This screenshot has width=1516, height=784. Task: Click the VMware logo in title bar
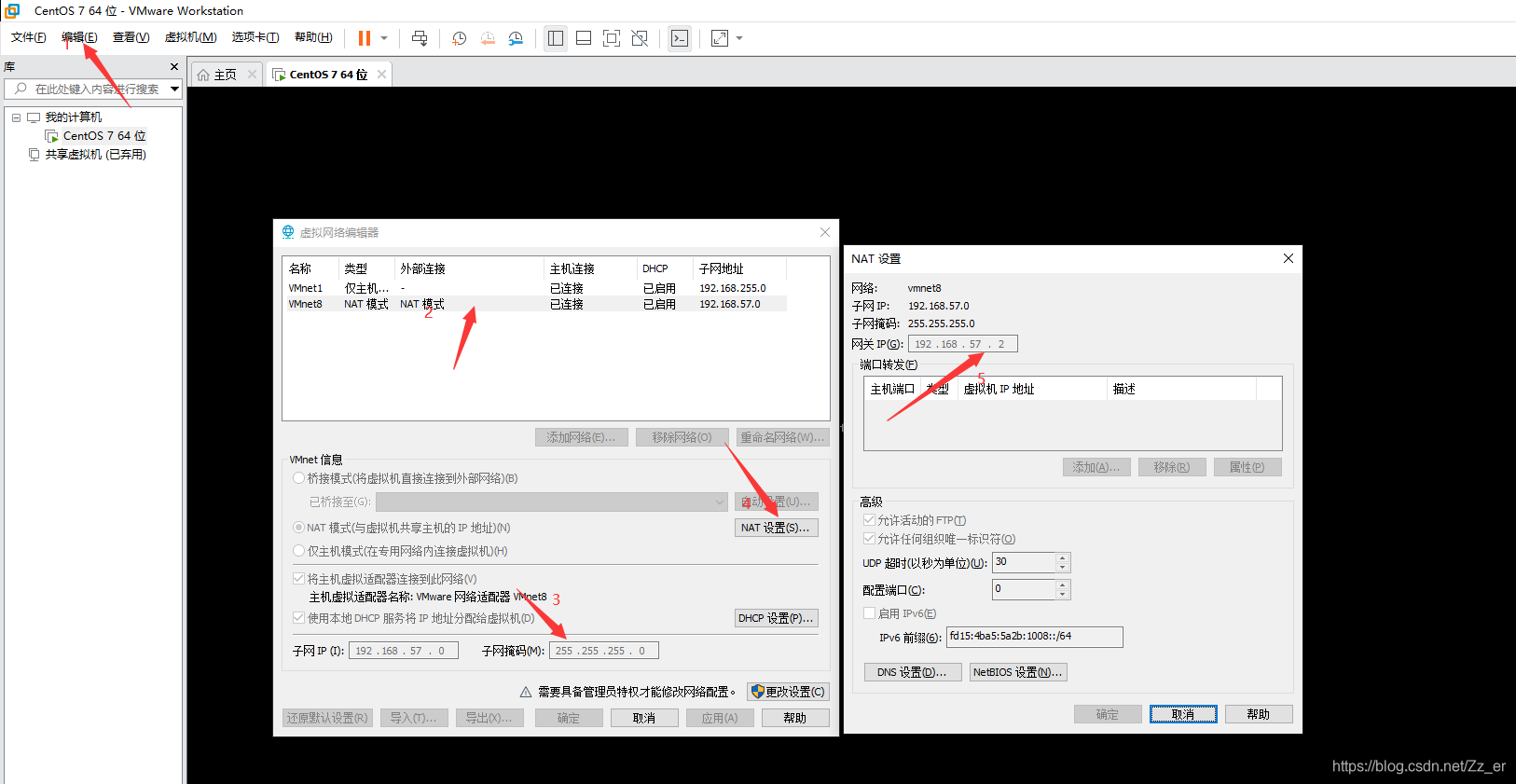click(x=13, y=10)
